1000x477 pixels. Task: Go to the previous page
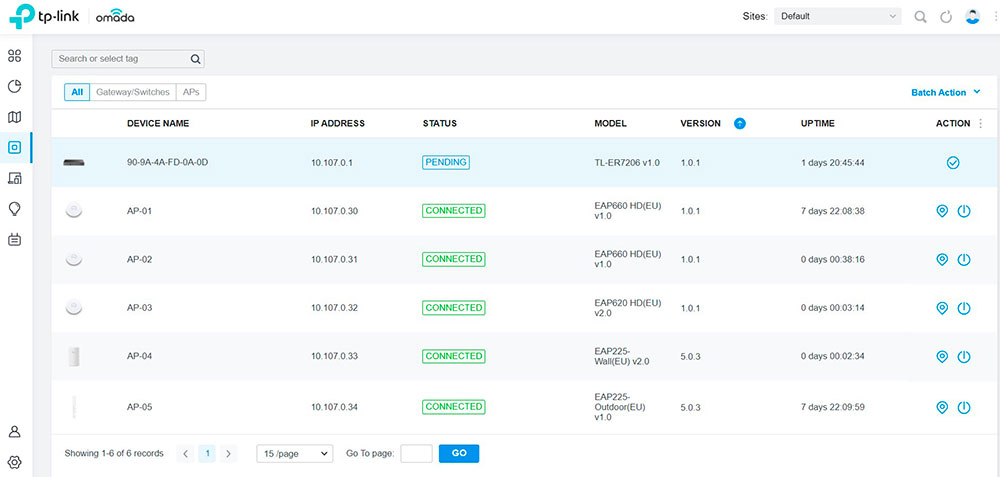[185, 453]
